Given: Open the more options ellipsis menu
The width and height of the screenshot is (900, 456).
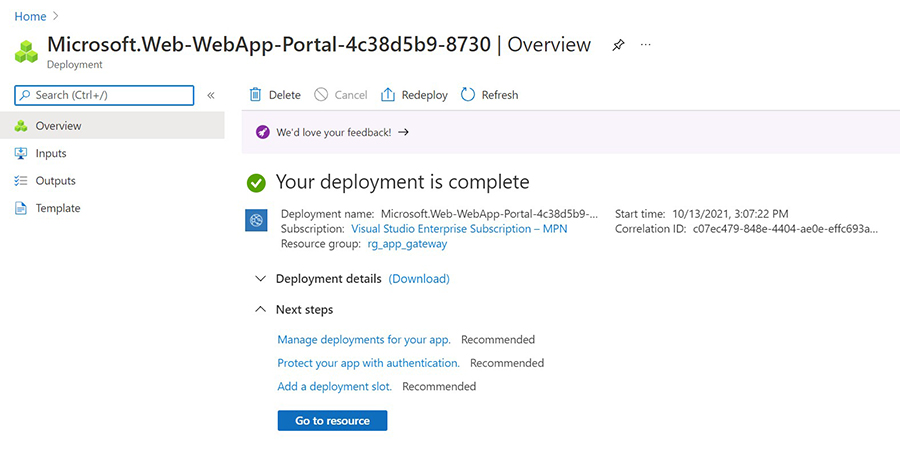Looking at the screenshot, I should tap(646, 45).
